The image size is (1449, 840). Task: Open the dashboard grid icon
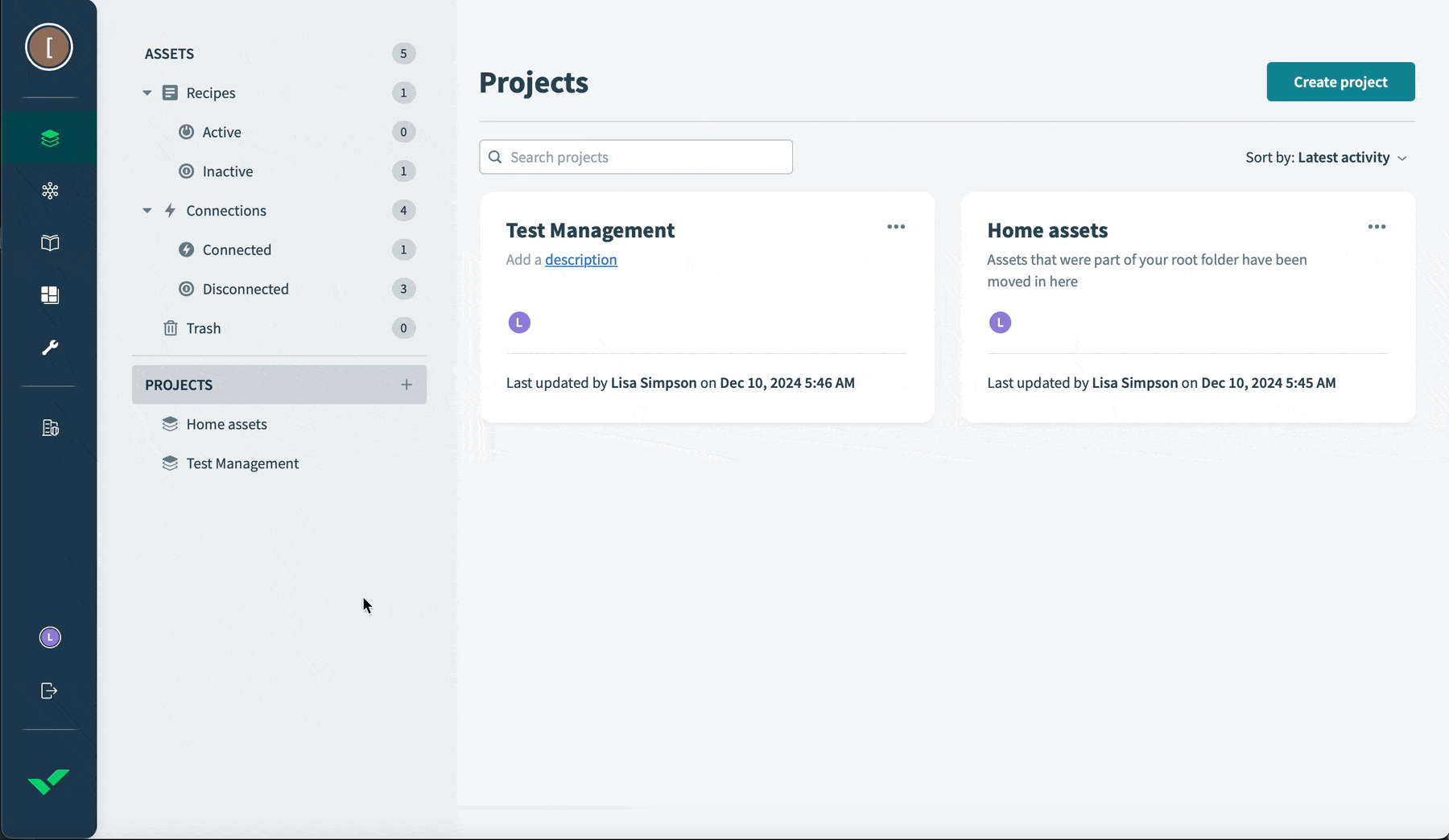pyautogui.click(x=49, y=295)
